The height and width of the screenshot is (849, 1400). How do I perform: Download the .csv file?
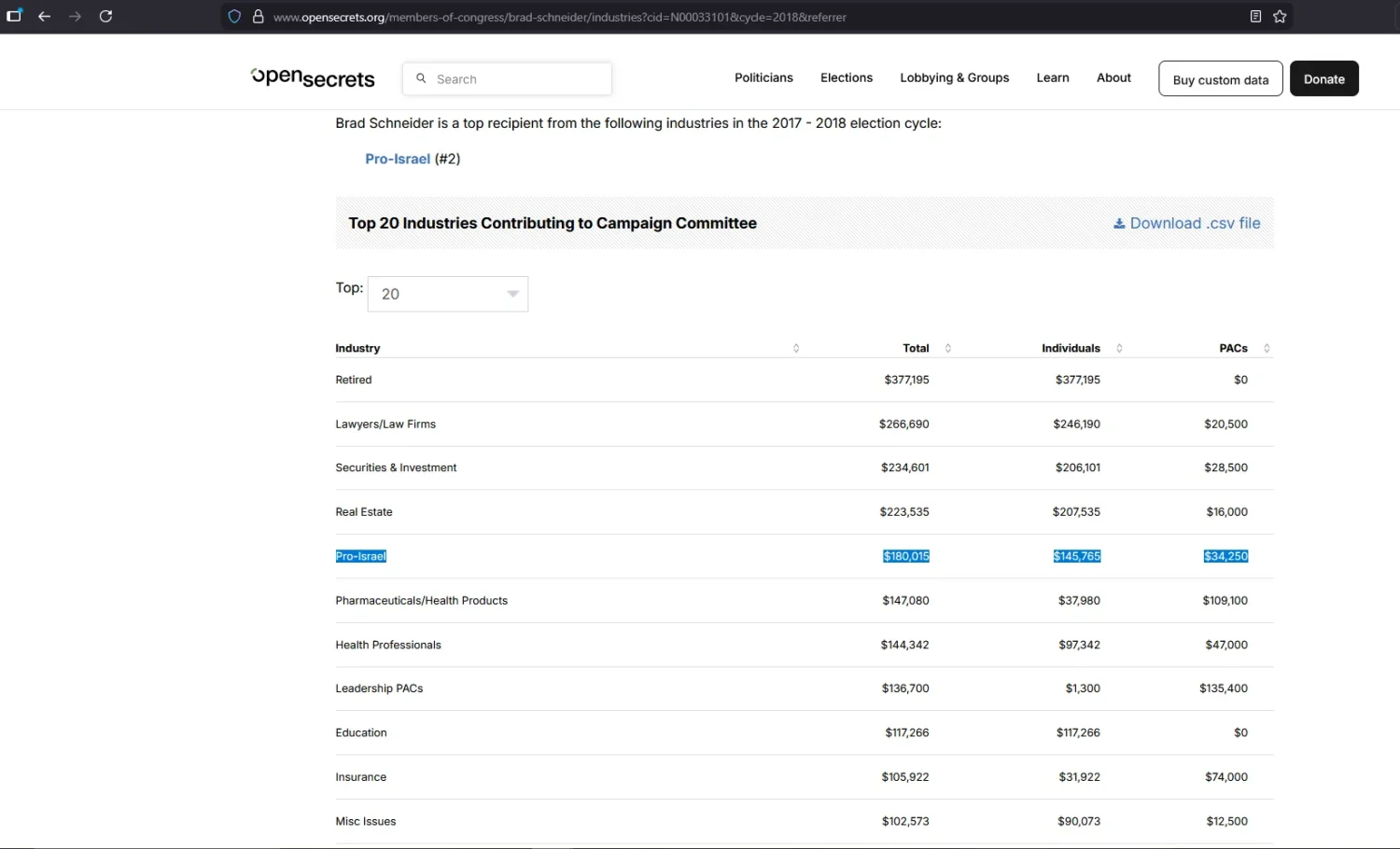(x=1187, y=223)
